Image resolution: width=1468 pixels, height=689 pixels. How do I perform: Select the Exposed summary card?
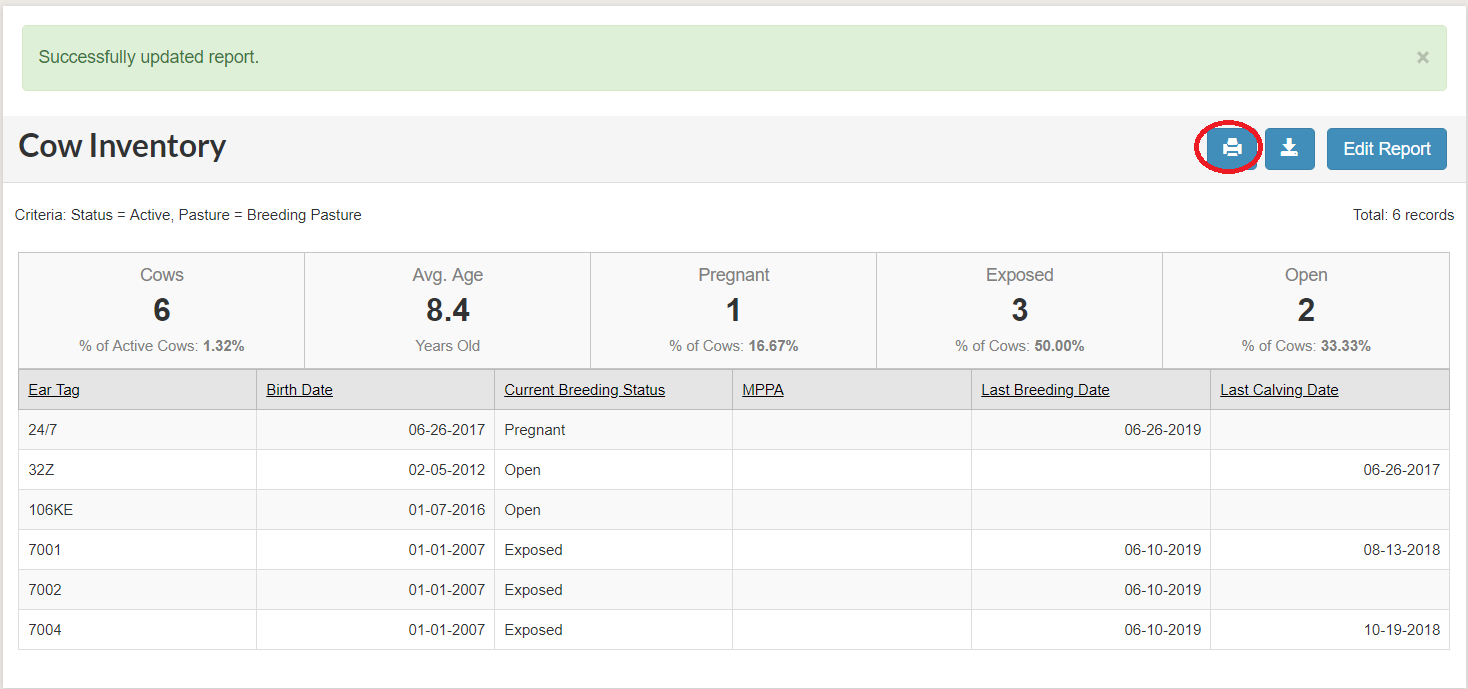pyautogui.click(x=1019, y=309)
